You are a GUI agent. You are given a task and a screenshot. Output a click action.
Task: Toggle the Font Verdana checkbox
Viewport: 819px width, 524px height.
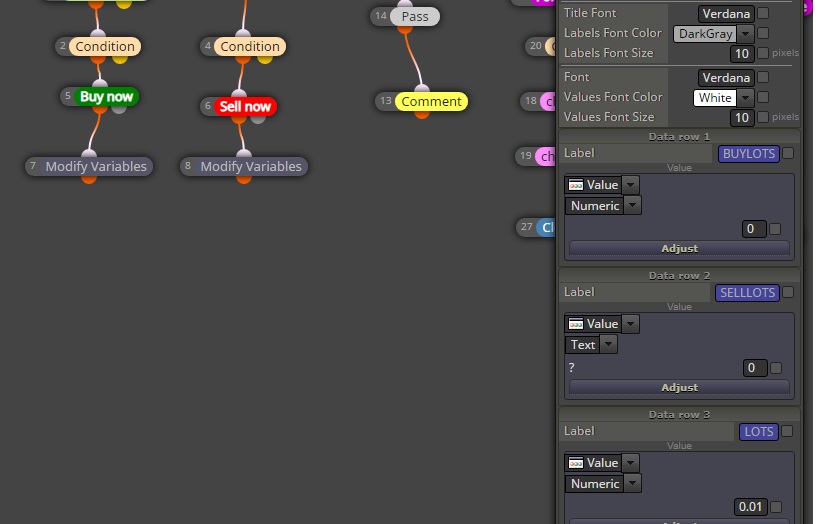click(x=763, y=77)
